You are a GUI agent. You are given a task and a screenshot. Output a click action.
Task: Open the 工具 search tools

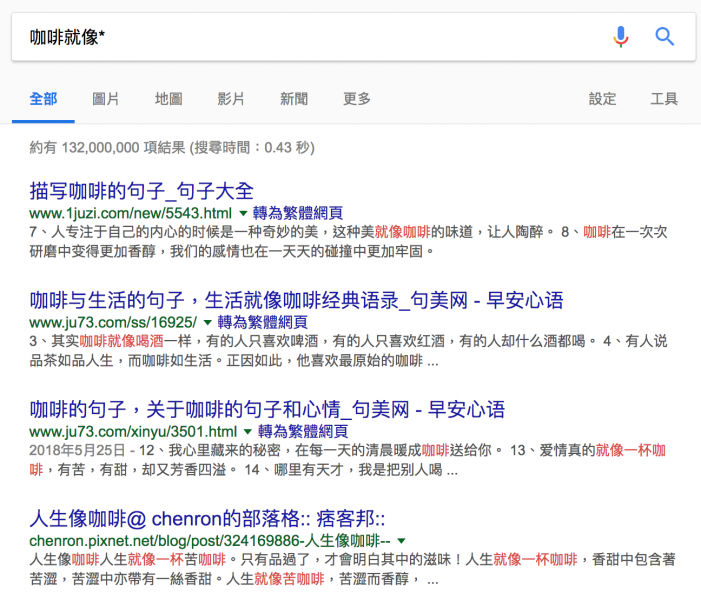pos(664,99)
